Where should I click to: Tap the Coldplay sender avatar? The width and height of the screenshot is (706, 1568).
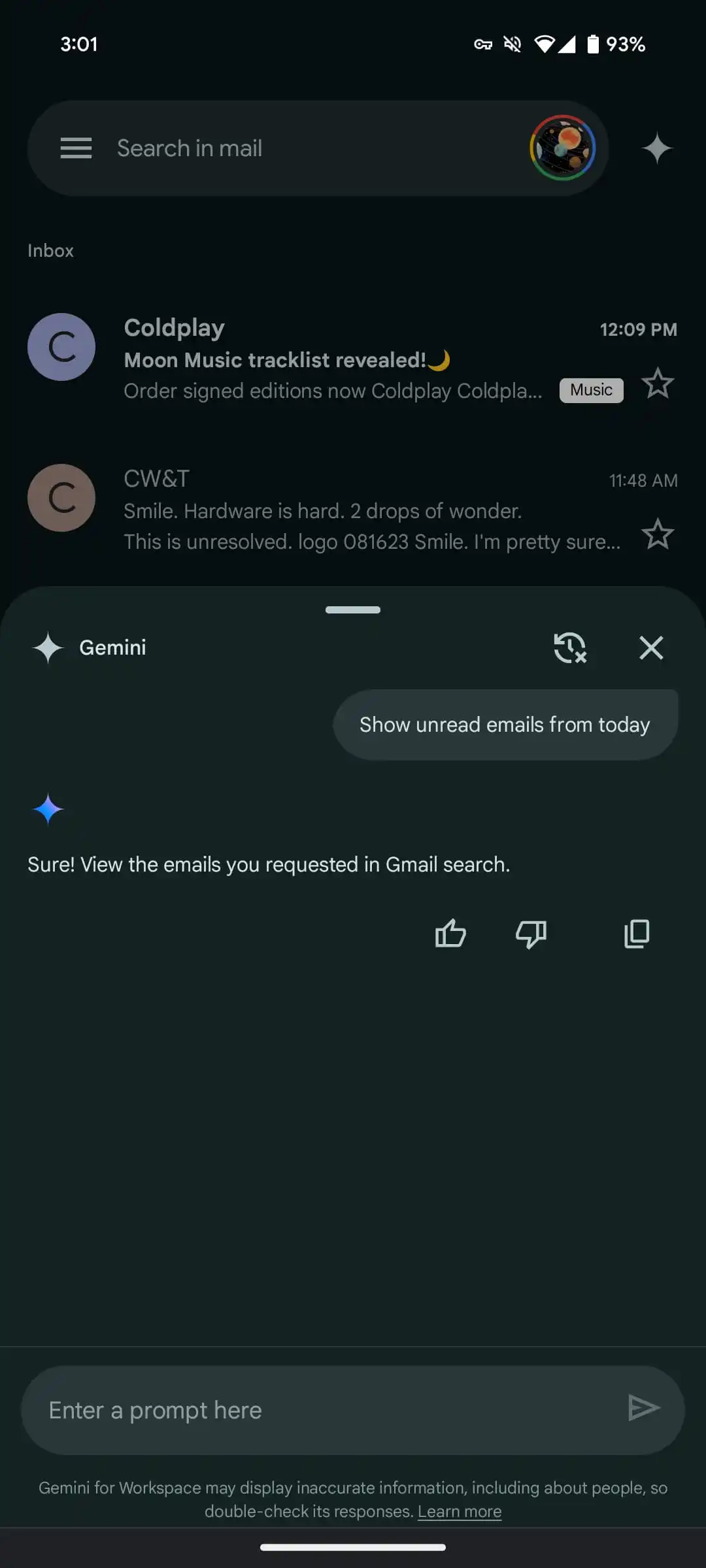pyautogui.click(x=61, y=347)
